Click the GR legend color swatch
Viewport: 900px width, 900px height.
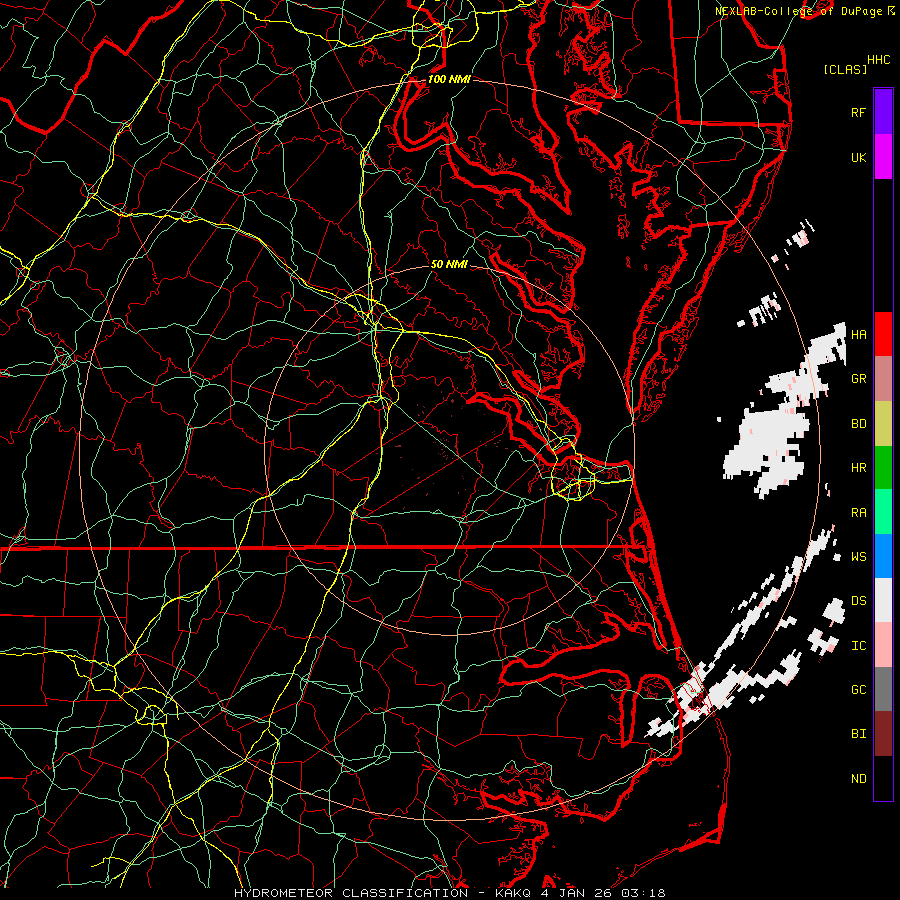point(883,378)
